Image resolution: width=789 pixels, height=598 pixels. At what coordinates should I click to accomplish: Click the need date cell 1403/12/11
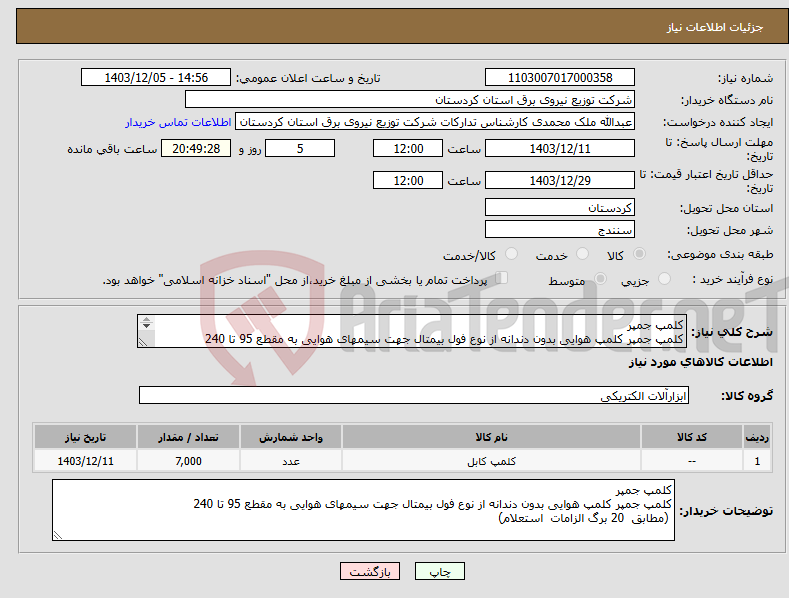pos(86,461)
